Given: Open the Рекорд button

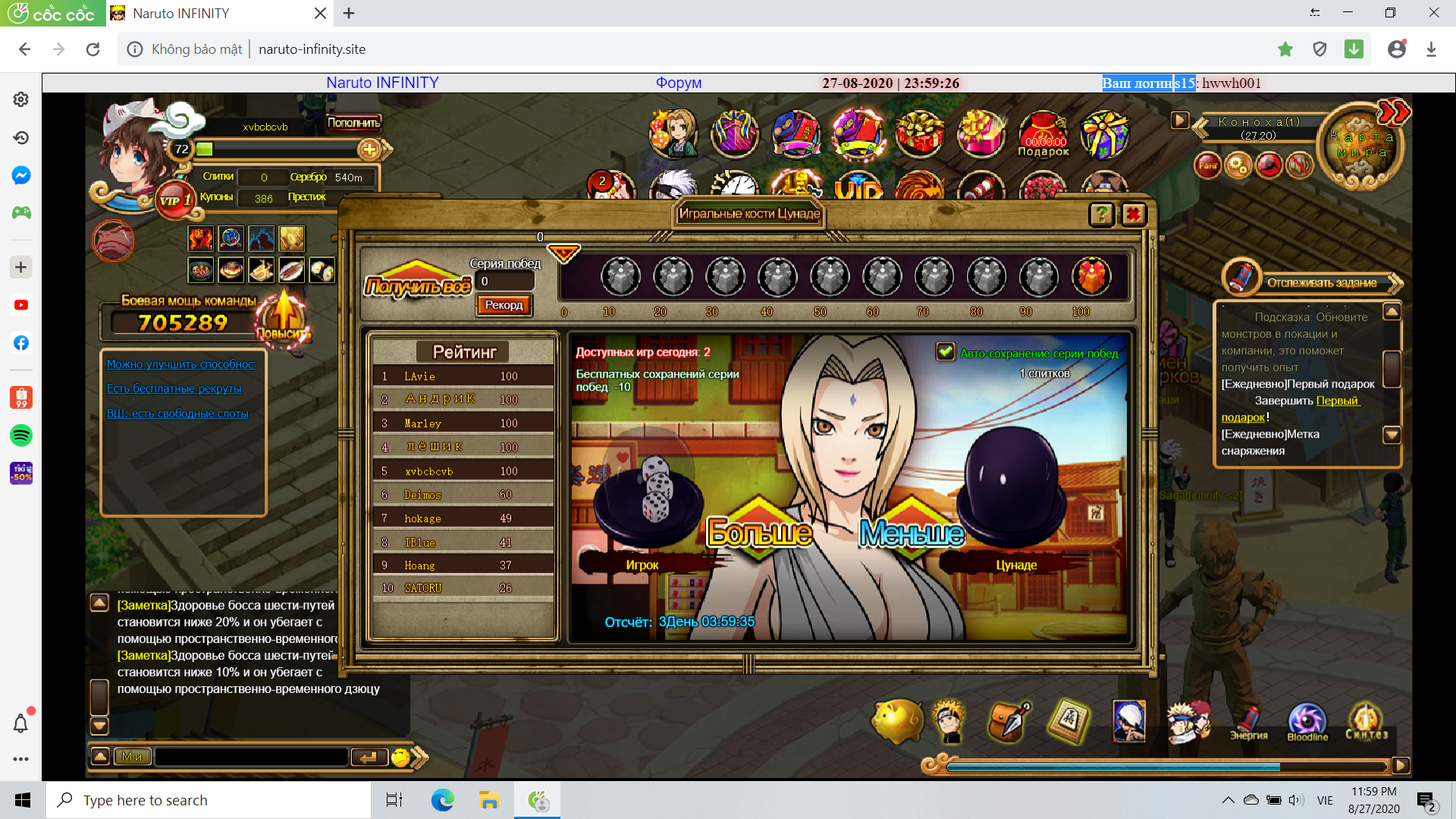Looking at the screenshot, I should [504, 305].
